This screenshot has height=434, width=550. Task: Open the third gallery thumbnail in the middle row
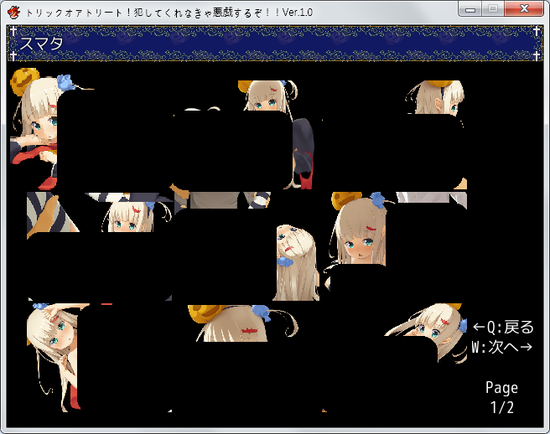(394, 246)
